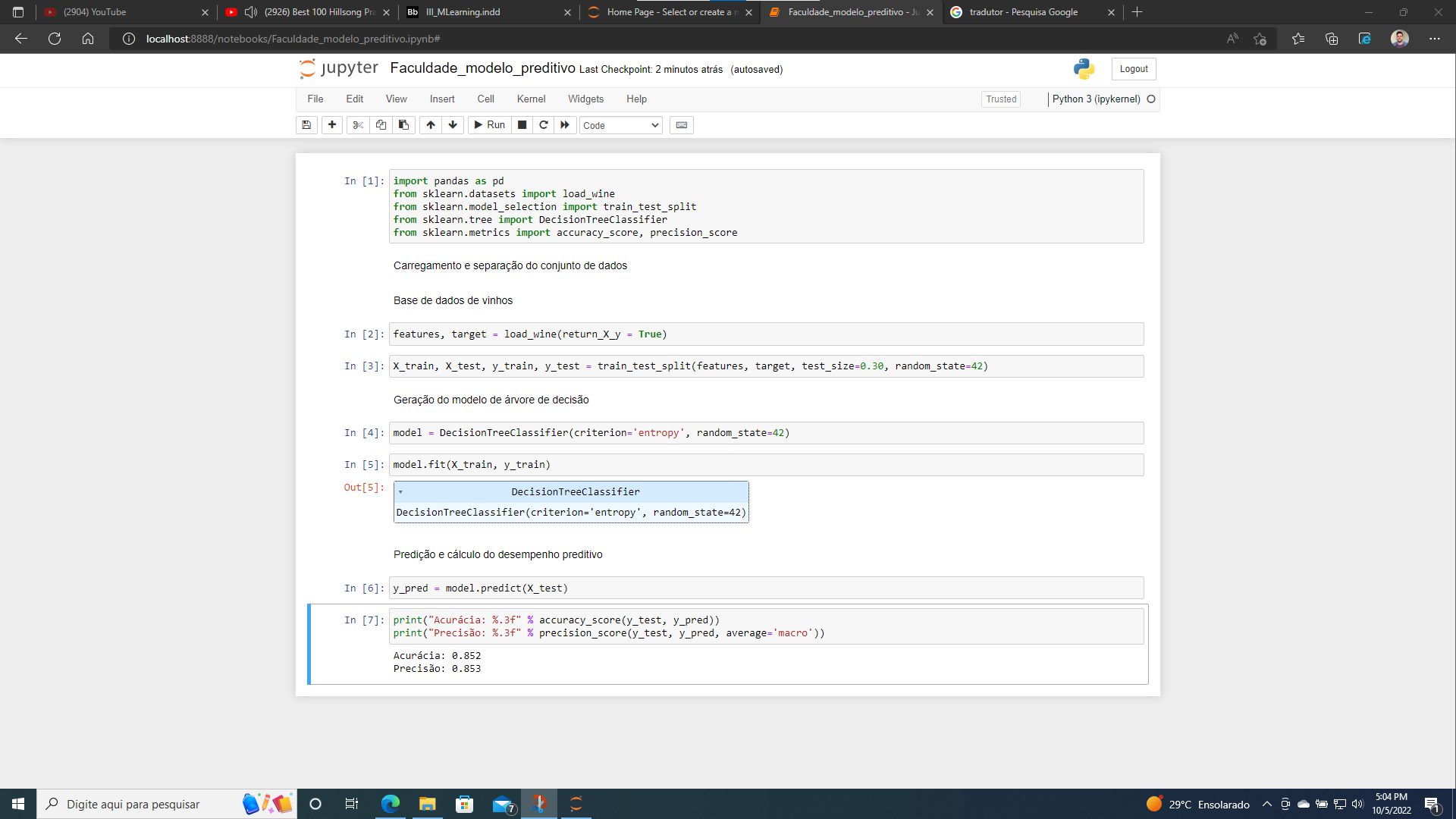Switch to the tradutor Google search tab
Screen dimensions: 1456x819
pos(1023,12)
